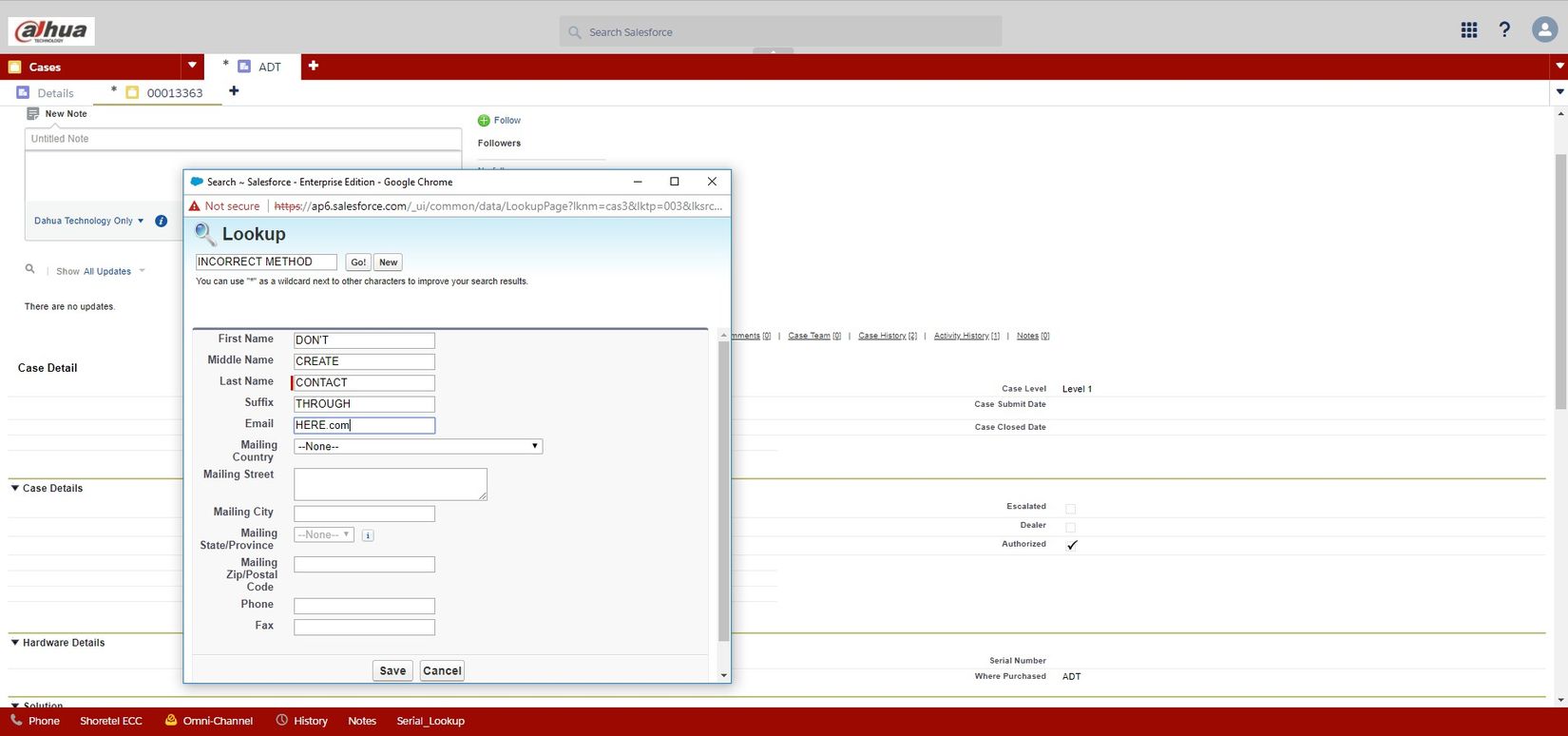
Task: Collapse the Hardware Details section
Action: 15,643
